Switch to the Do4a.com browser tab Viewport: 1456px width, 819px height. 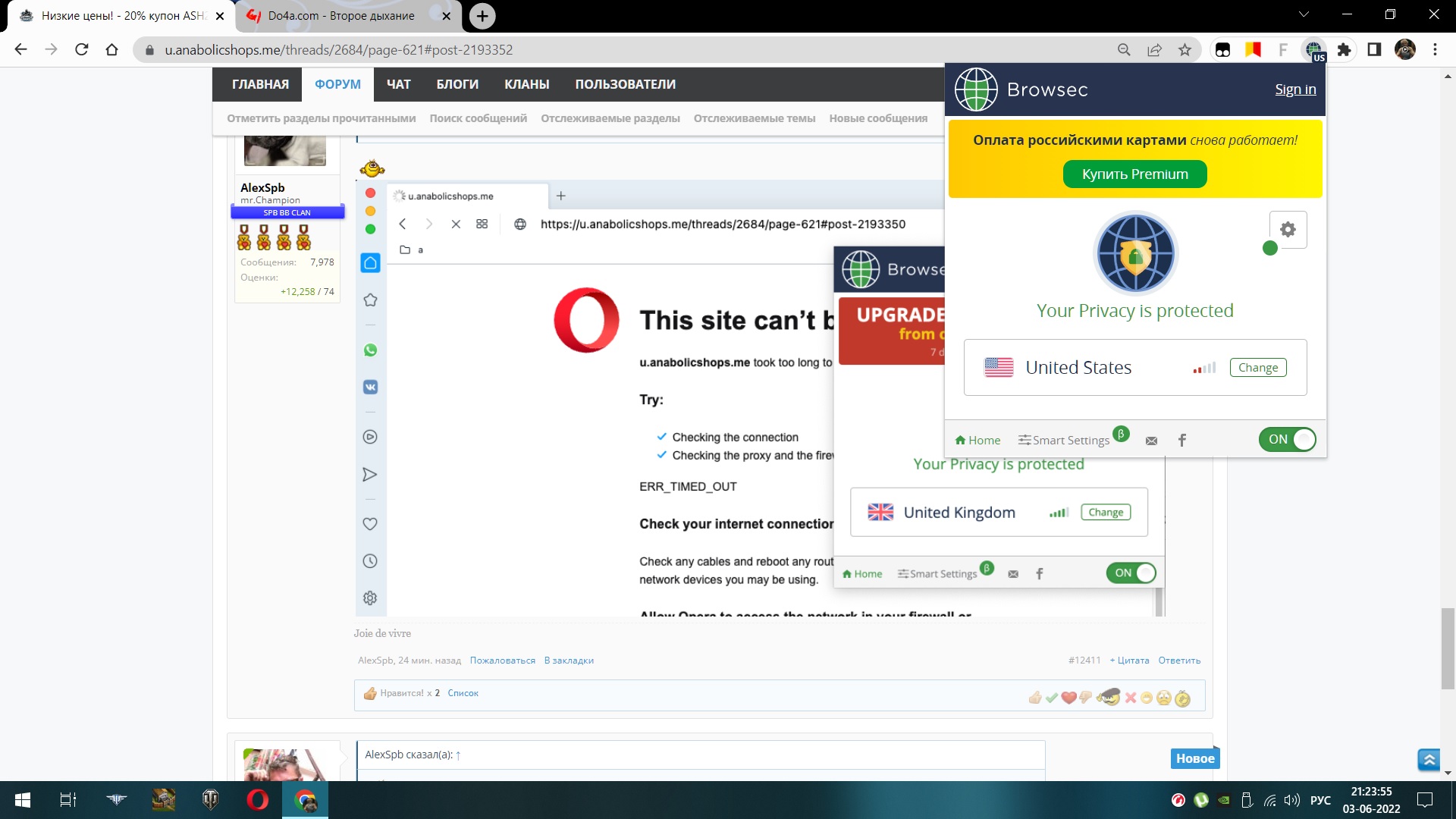pyautogui.click(x=341, y=16)
